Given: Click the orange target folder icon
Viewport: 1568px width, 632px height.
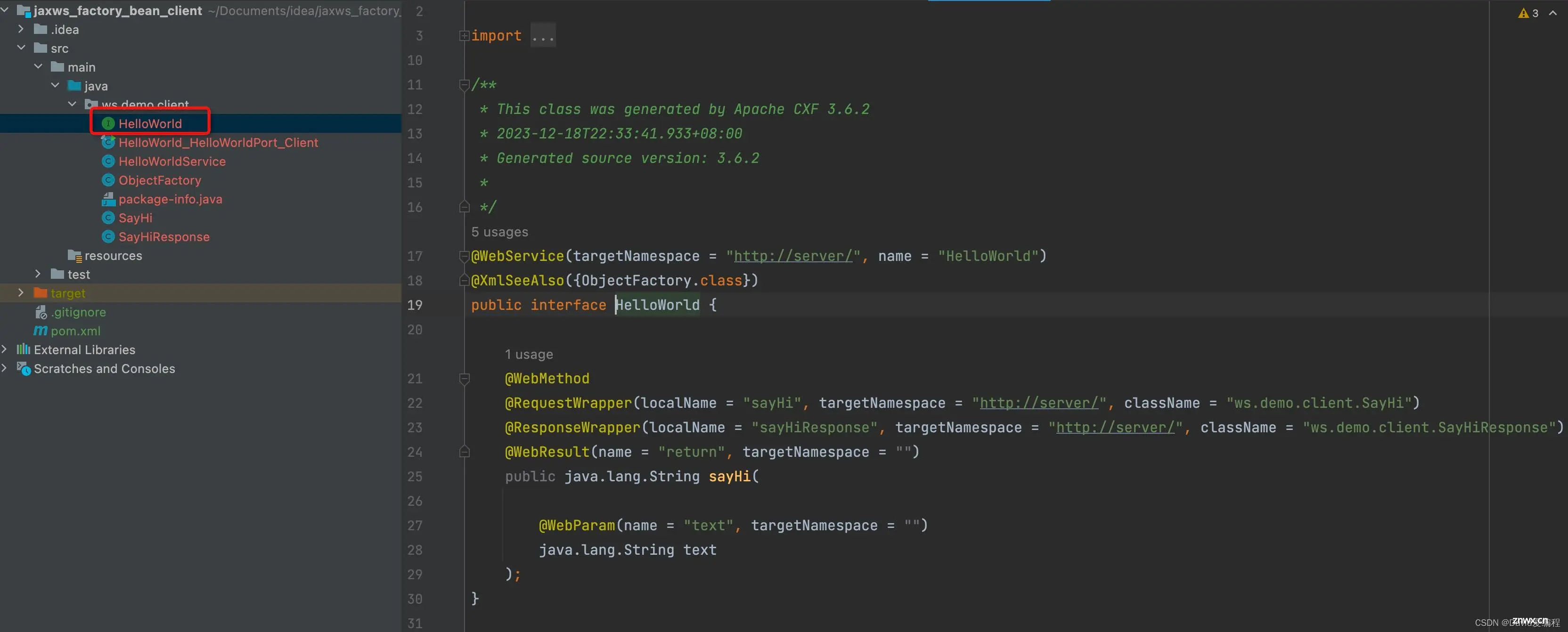Looking at the screenshot, I should 40,293.
